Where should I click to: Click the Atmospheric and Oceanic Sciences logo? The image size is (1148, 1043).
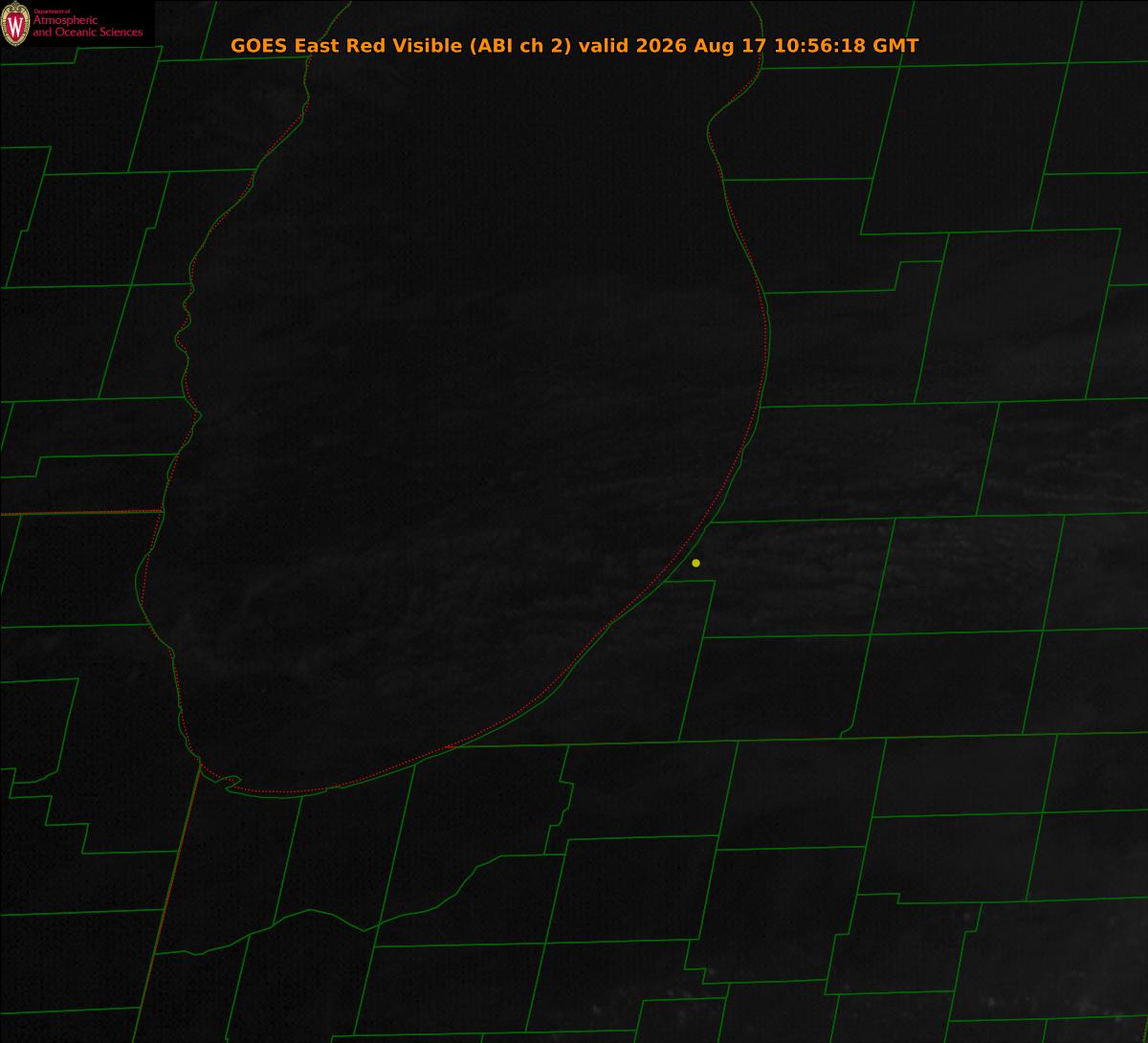click(77, 24)
